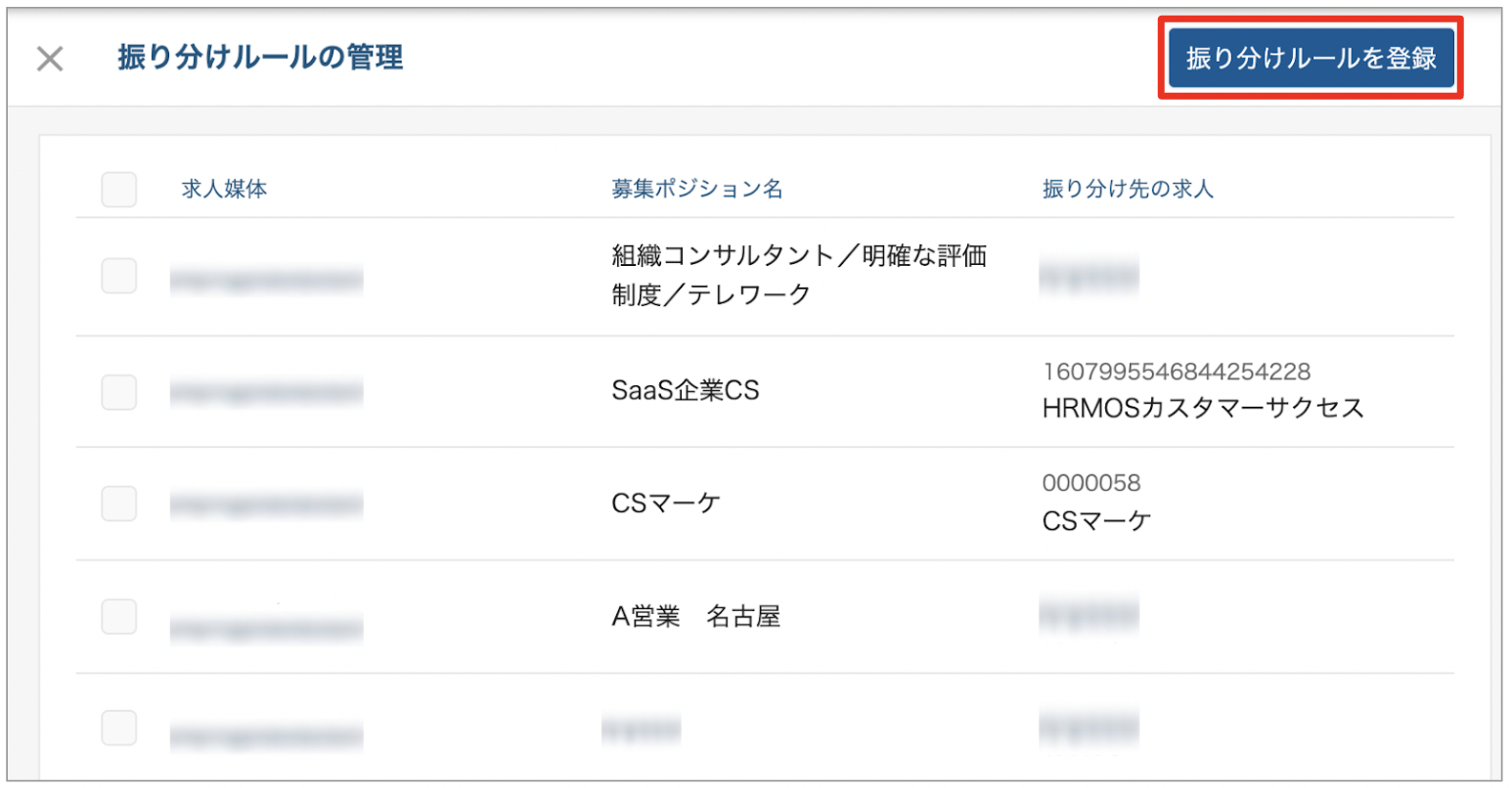Click the 募集ポジション名 column header
The width and height of the screenshot is (1512, 788).
pyautogui.click(x=697, y=190)
